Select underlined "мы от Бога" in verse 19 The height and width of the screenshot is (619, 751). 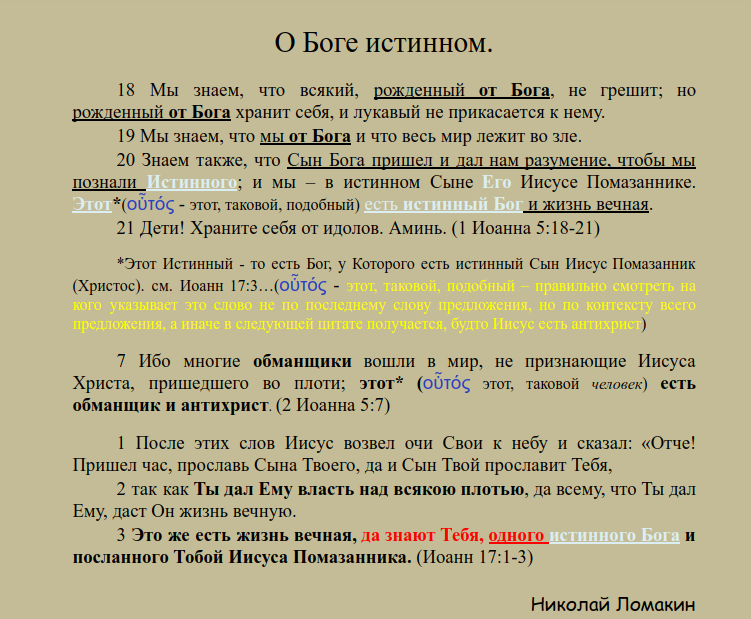[304, 136]
